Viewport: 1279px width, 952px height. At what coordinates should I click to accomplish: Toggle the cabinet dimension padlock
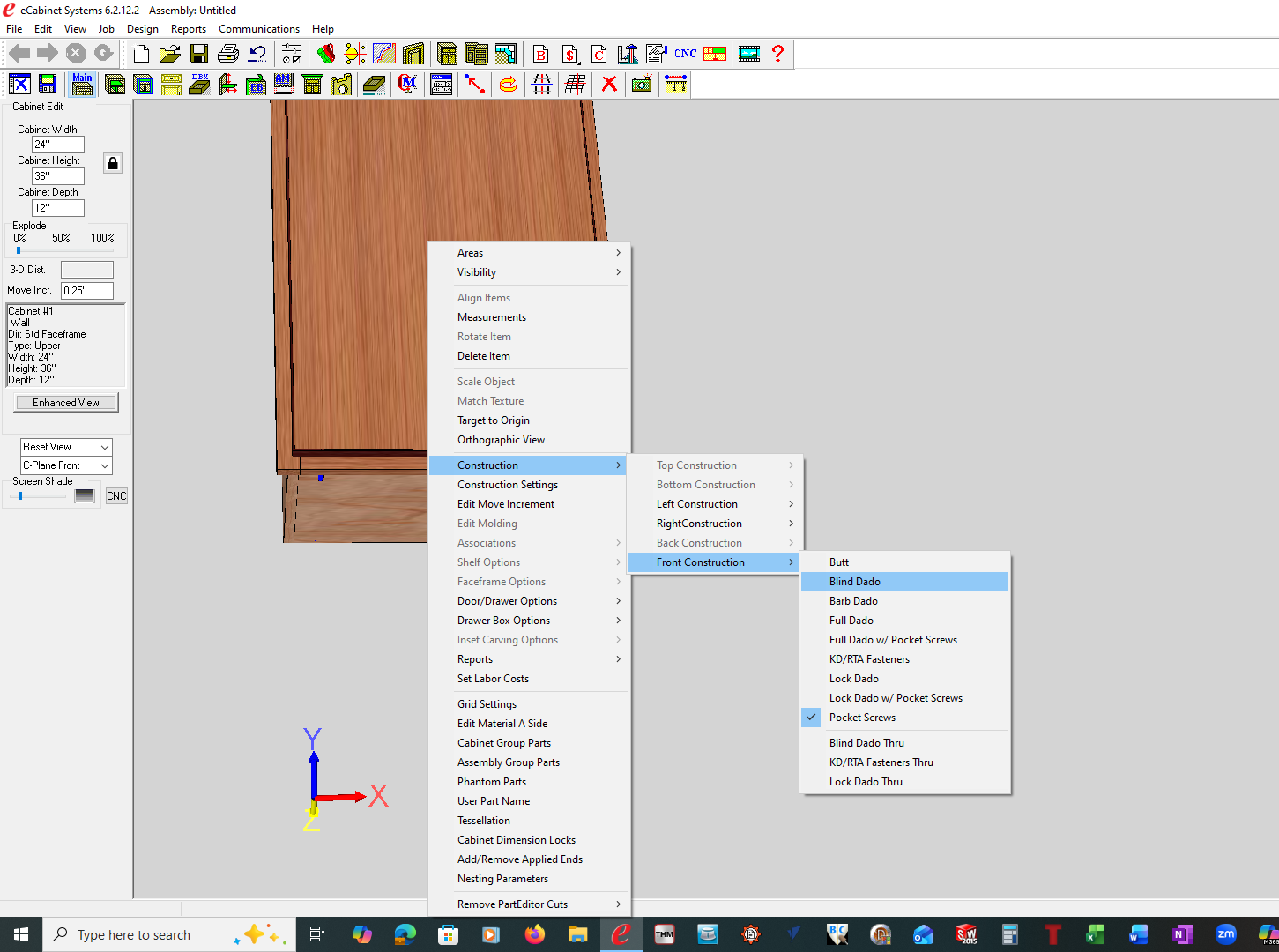pos(113,163)
